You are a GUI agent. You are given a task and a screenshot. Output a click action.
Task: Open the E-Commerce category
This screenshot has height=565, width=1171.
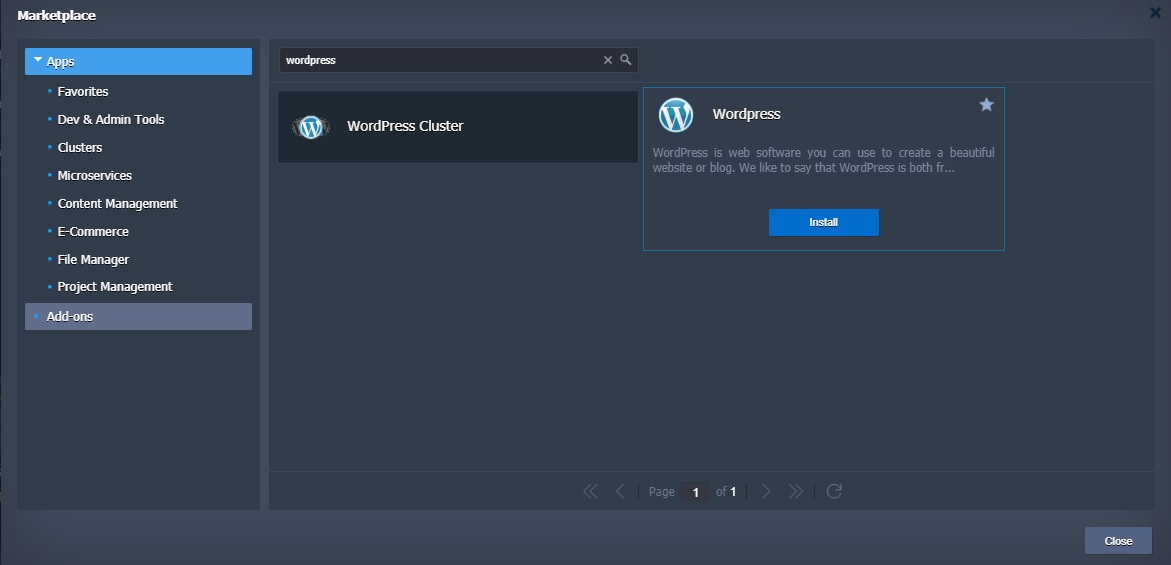point(93,231)
